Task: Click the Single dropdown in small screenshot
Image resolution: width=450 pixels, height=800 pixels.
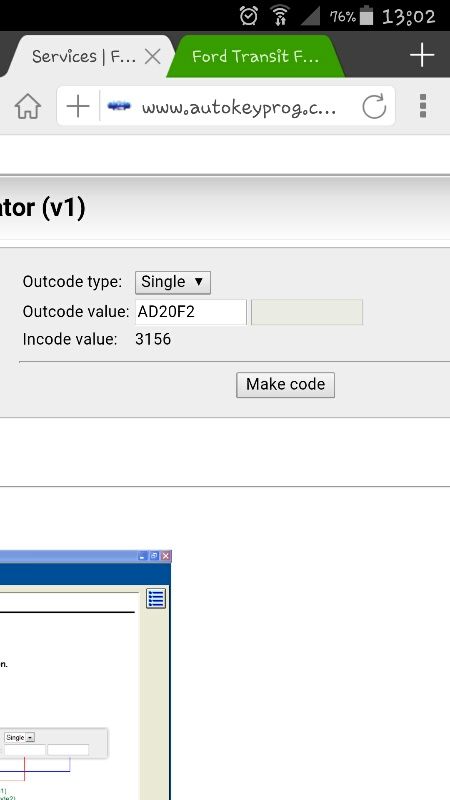Action: click(19, 737)
